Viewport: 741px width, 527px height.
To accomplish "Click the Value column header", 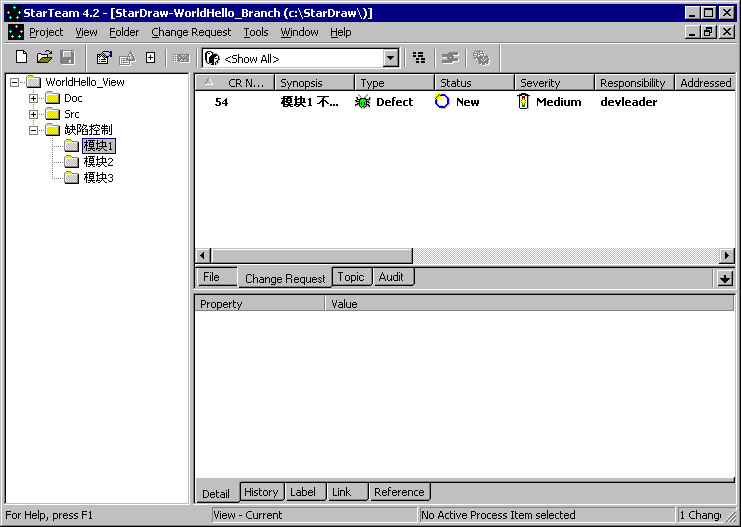I will (x=530, y=303).
